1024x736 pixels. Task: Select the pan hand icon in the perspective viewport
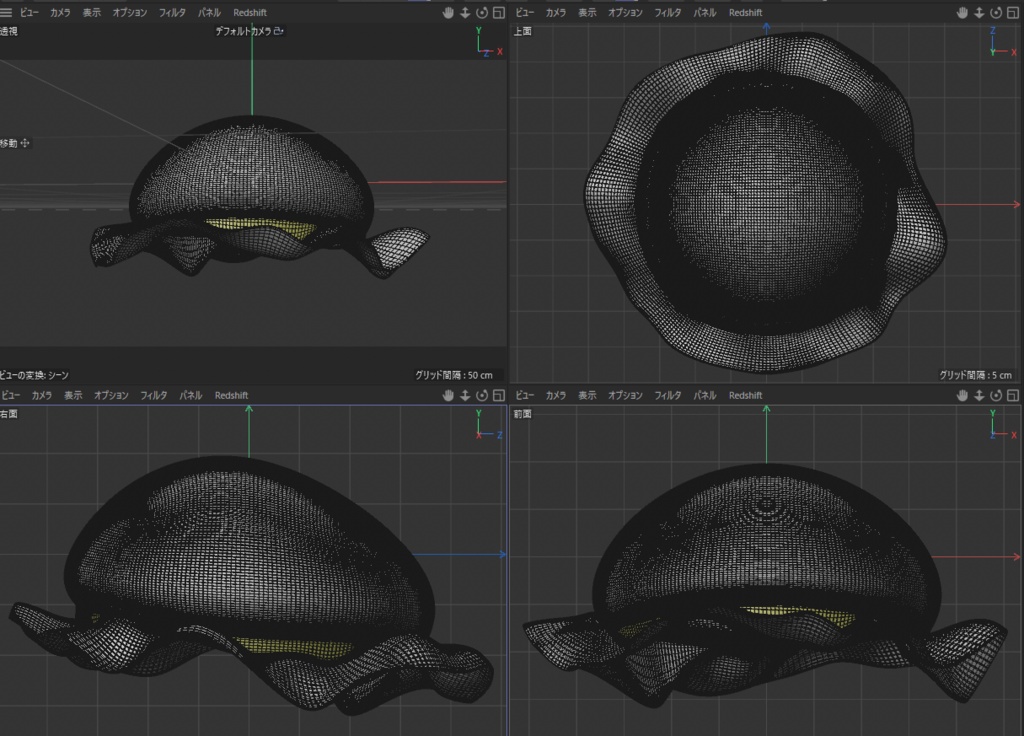(x=448, y=12)
